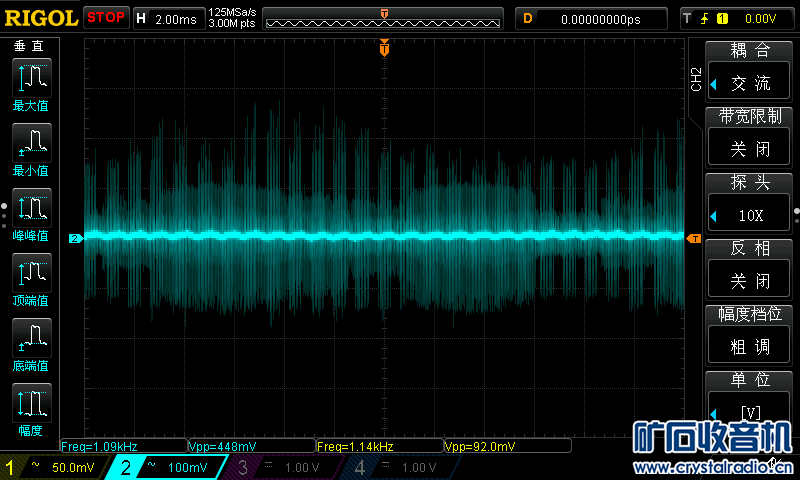Switch to the channel 4 tab

(401, 467)
